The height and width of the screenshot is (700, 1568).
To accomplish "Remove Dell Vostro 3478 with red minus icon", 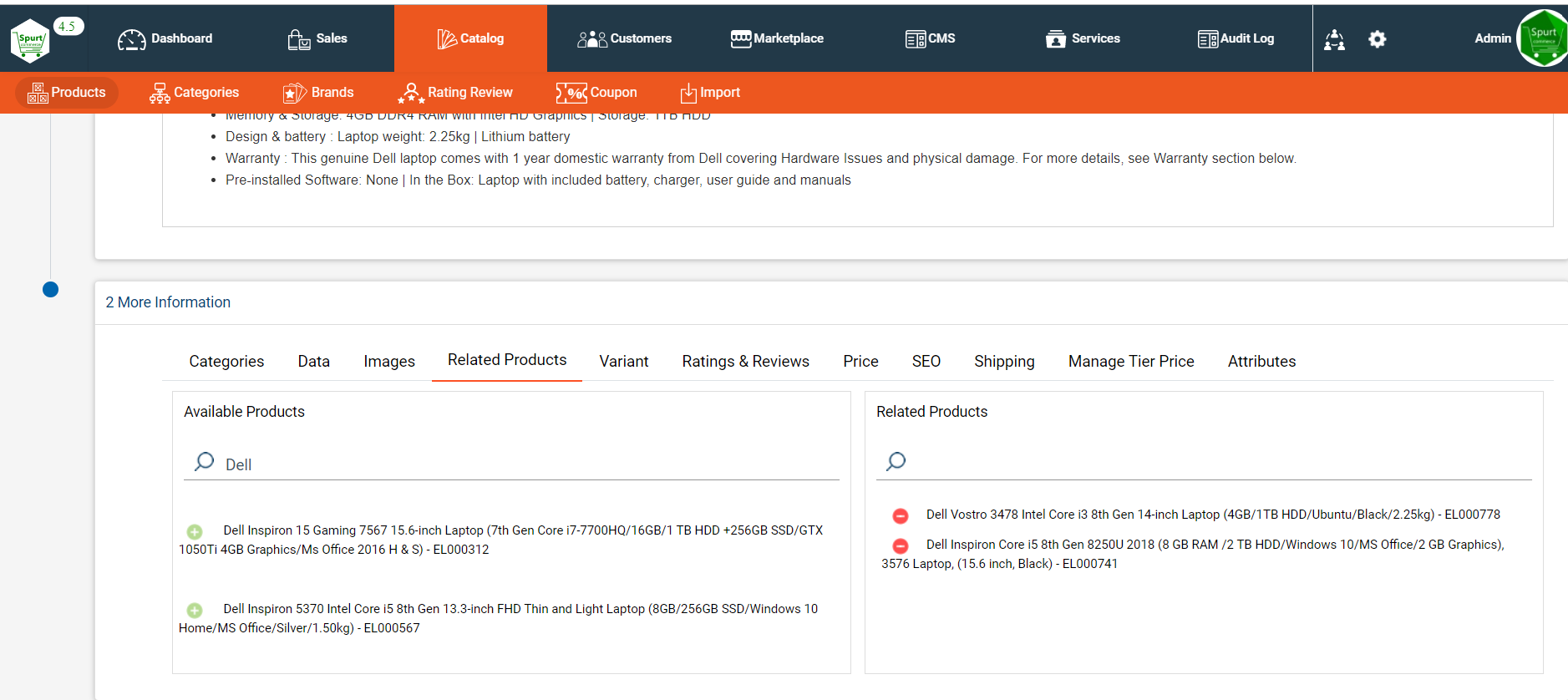I will pyautogui.click(x=901, y=516).
